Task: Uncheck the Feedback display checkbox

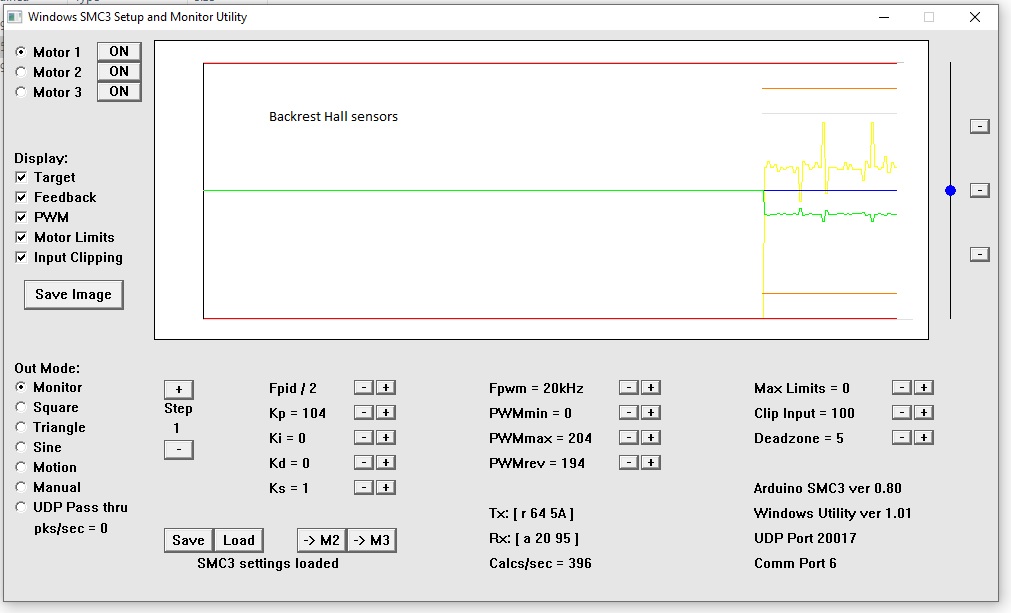Action: (22, 198)
